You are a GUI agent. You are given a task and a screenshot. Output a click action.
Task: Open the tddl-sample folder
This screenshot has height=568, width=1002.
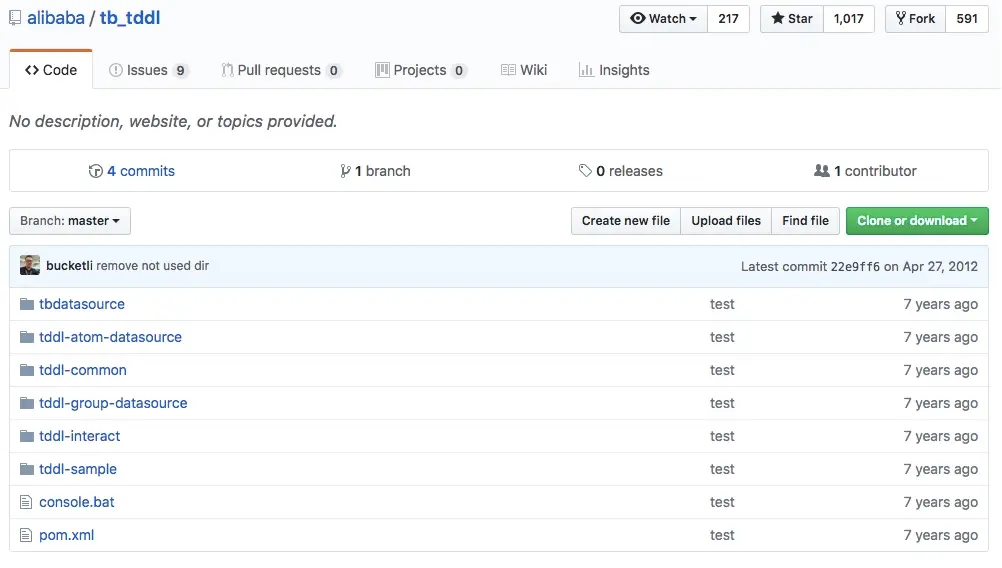coord(78,469)
